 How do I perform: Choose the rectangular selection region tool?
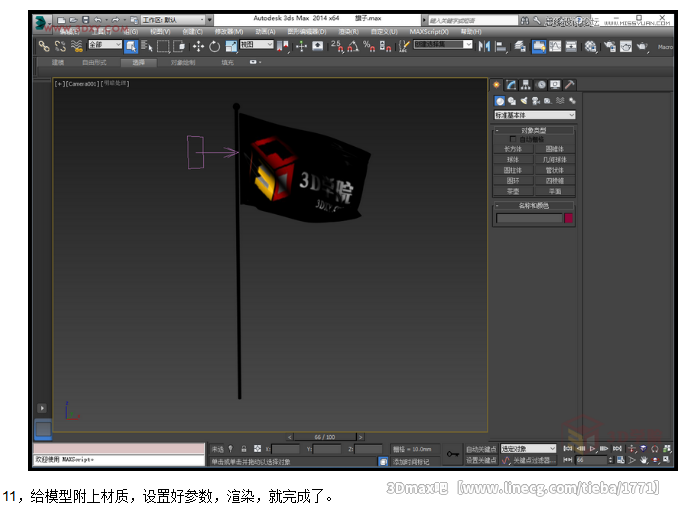point(163,46)
